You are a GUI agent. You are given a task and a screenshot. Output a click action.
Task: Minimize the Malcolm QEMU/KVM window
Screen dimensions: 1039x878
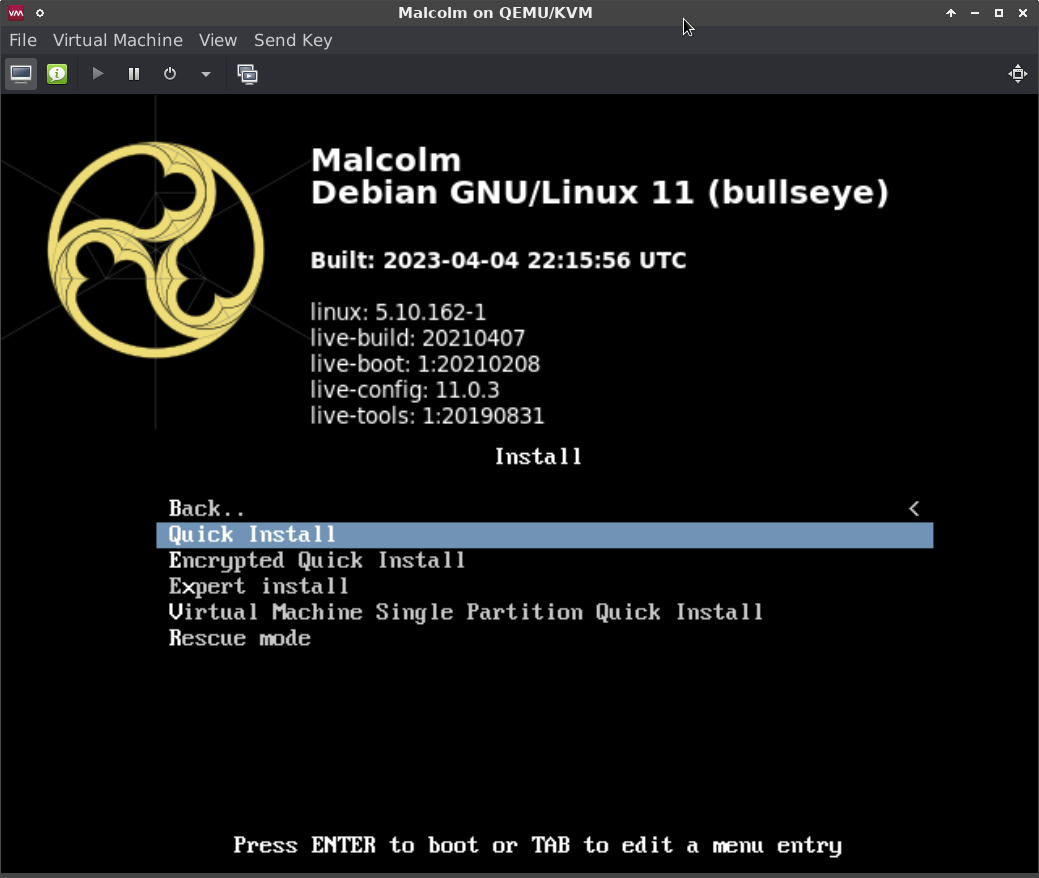coord(975,13)
